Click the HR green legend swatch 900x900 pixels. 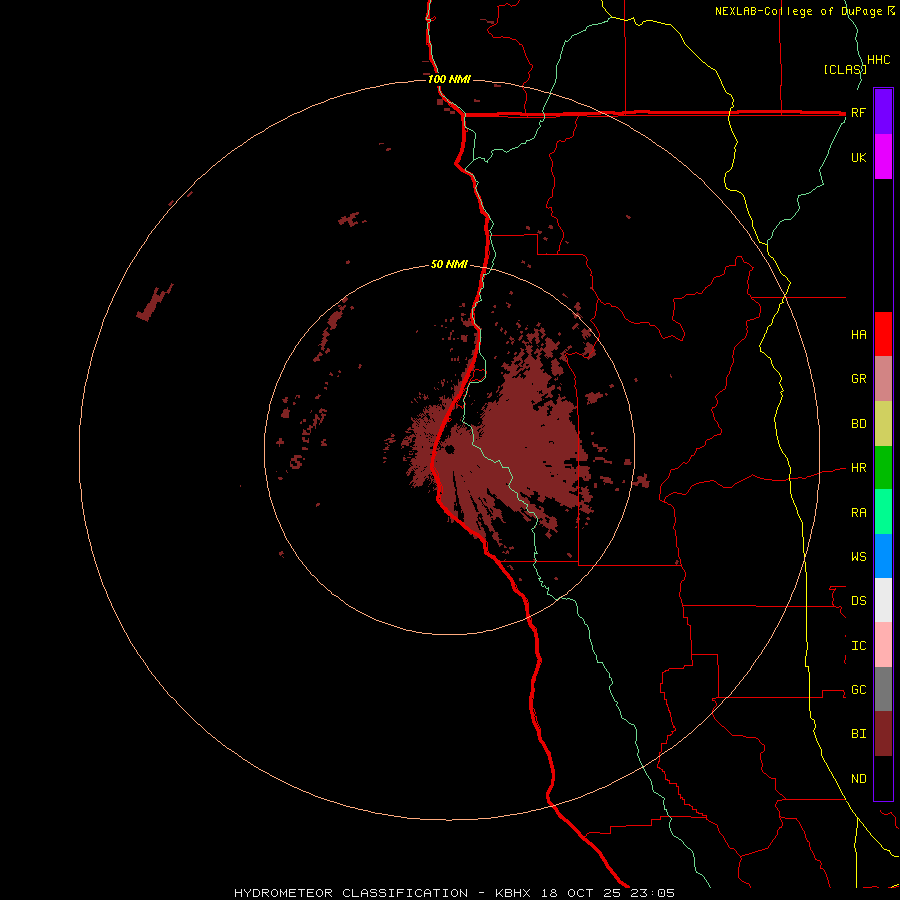click(883, 468)
